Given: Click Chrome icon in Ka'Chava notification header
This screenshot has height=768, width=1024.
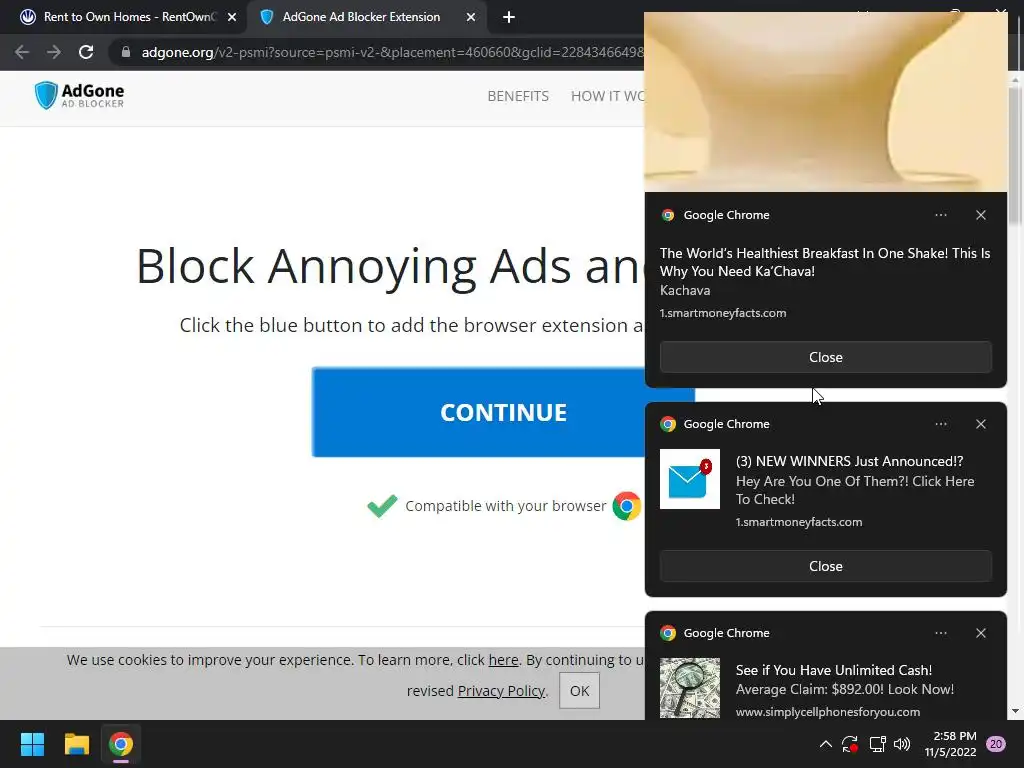Looking at the screenshot, I should click(667, 215).
